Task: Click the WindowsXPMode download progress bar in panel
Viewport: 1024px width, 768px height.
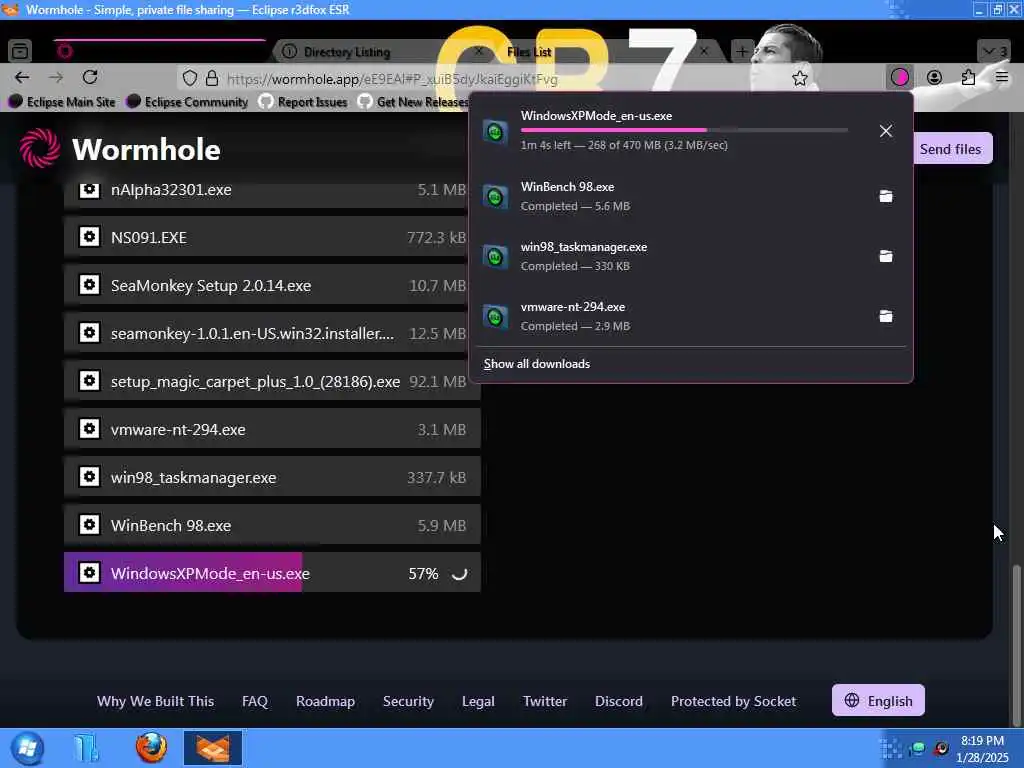Action: pyautogui.click(x=684, y=130)
